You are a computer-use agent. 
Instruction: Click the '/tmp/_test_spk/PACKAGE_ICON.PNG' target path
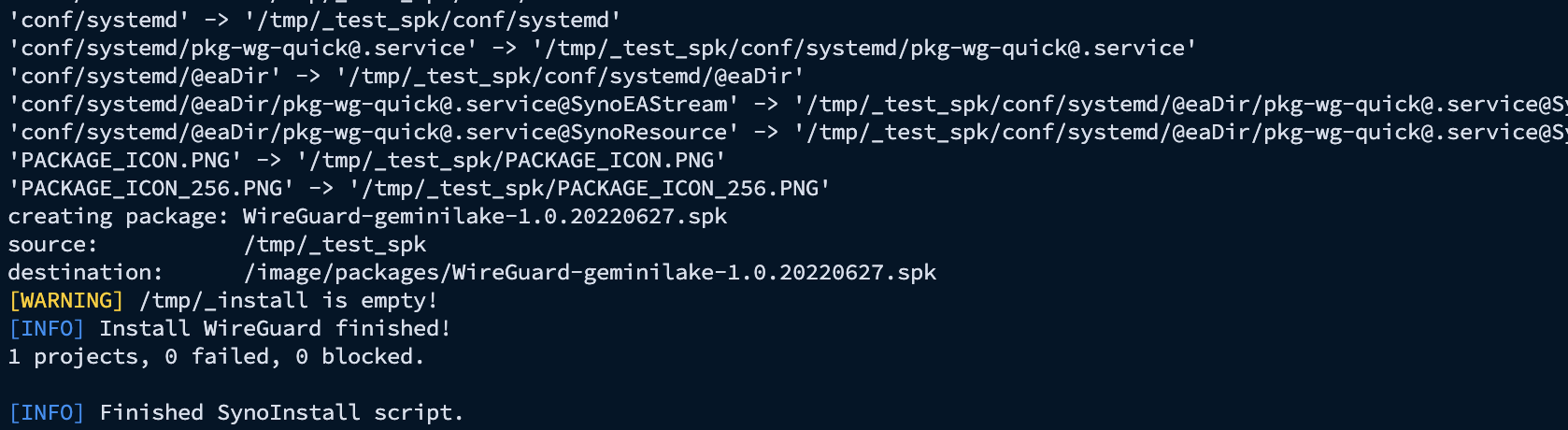tap(511, 161)
